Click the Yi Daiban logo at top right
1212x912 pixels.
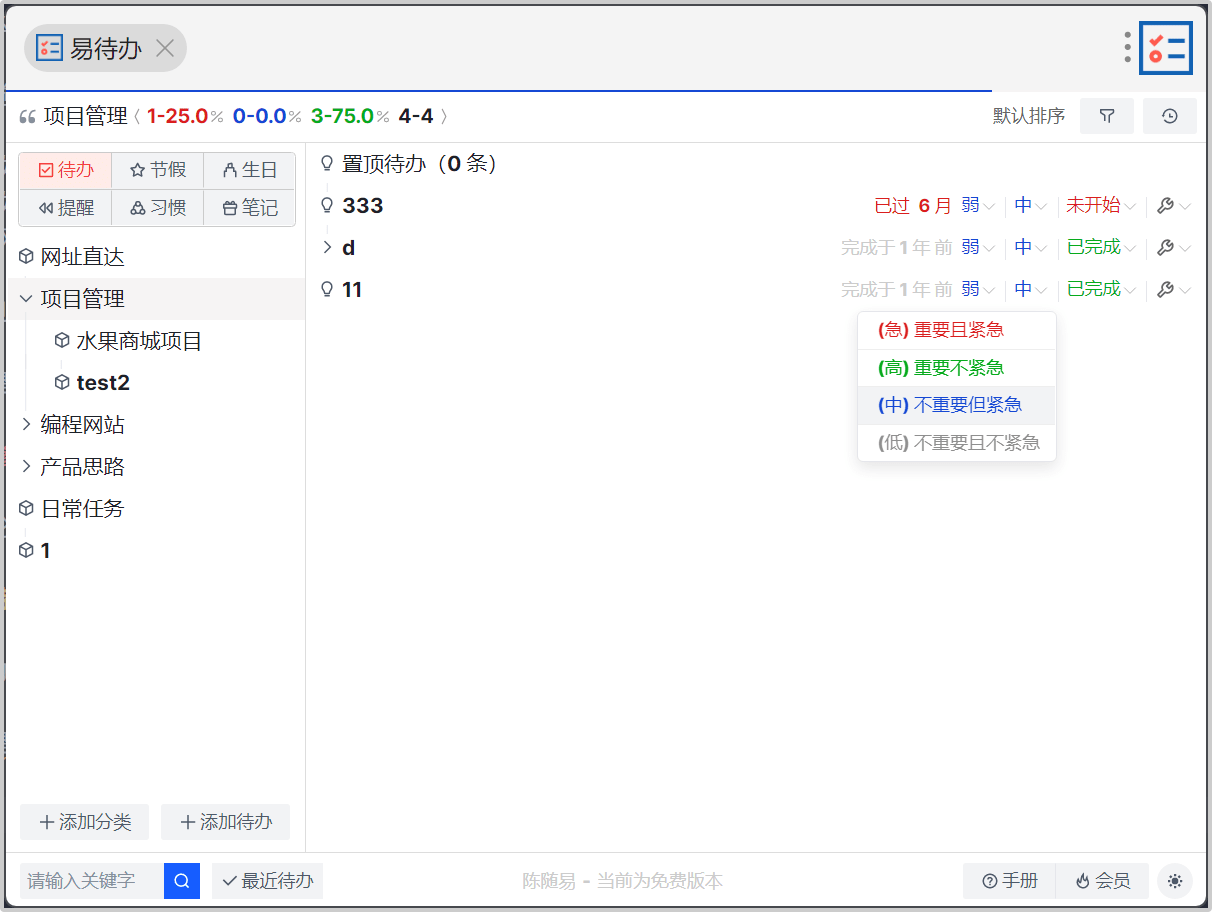click(1166, 48)
